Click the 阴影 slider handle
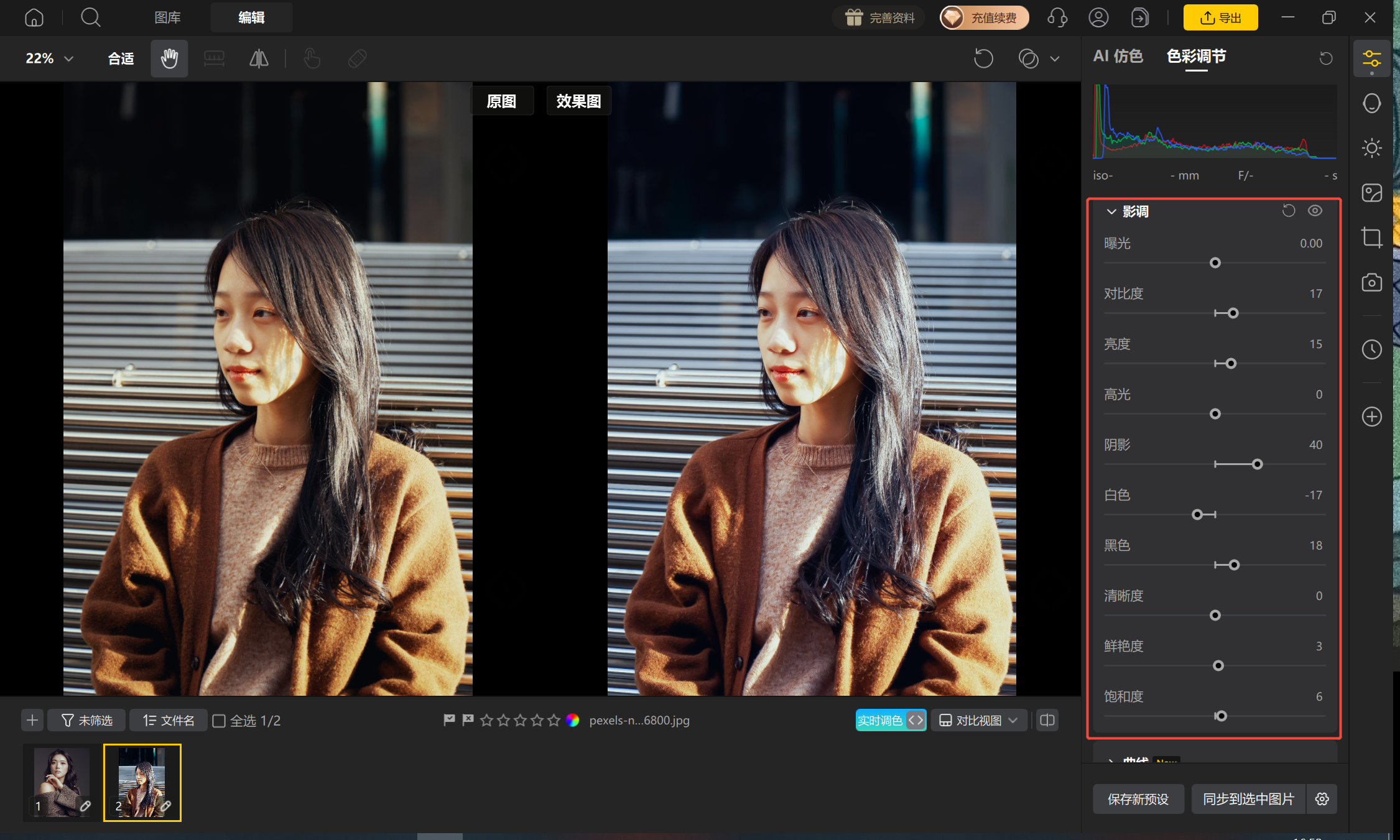 point(1257,464)
